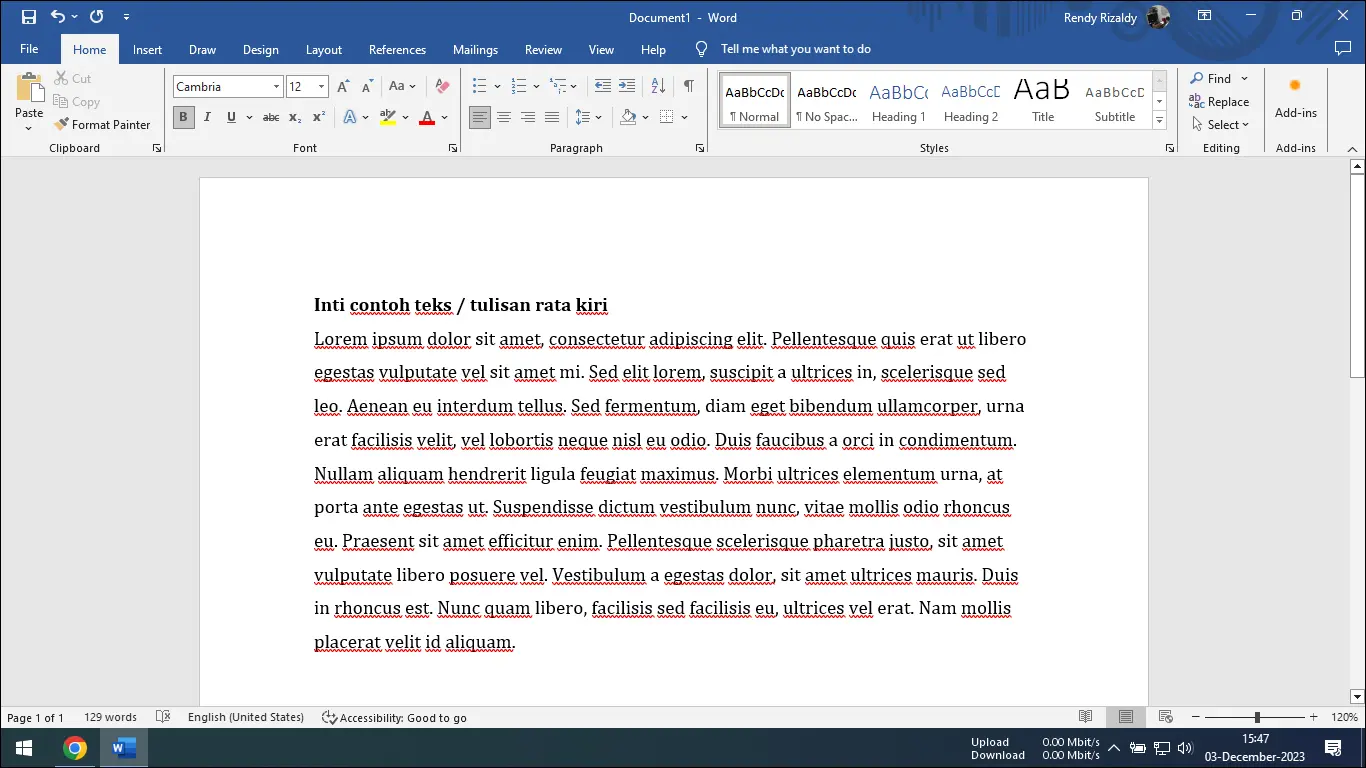Apply text highlight color
Viewport: 1366px width, 768px height.
(389, 117)
